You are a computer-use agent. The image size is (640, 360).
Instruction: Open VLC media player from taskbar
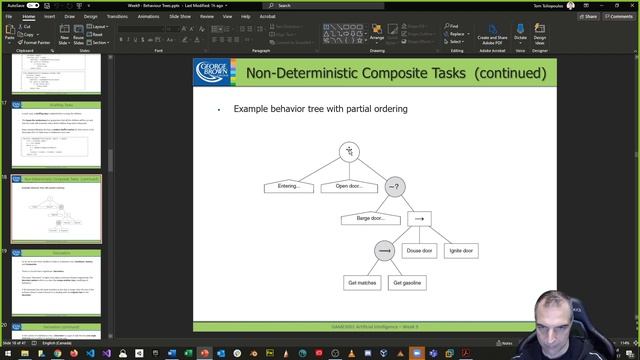click(351, 353)
